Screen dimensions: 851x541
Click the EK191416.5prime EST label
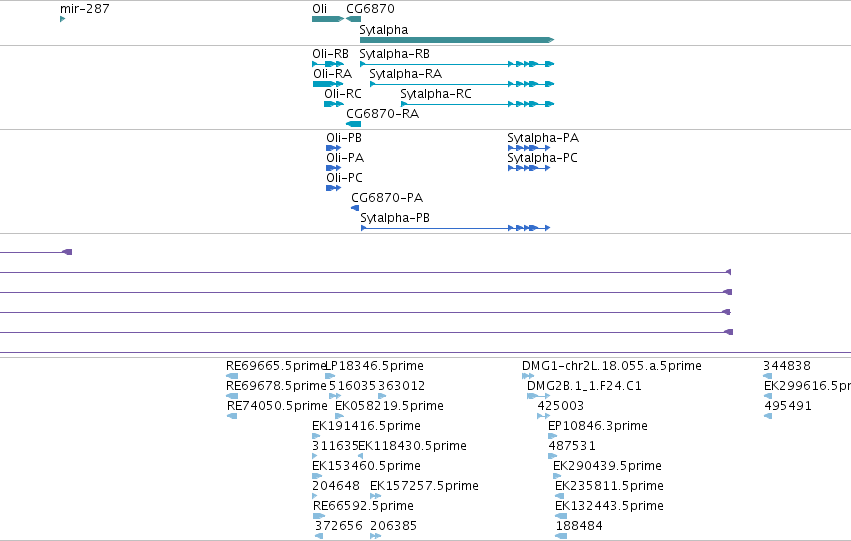point(366,426)
